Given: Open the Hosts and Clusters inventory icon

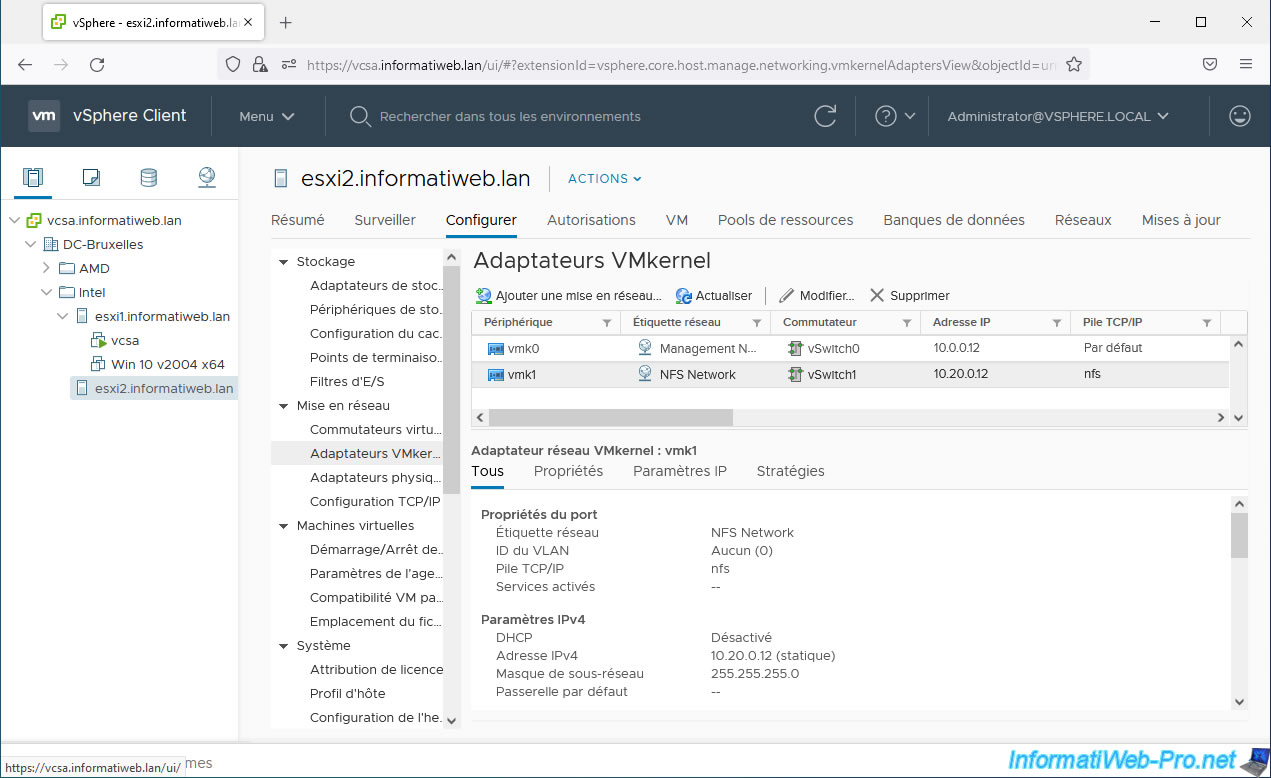Looking at the screenshot, I should (33, 178).
